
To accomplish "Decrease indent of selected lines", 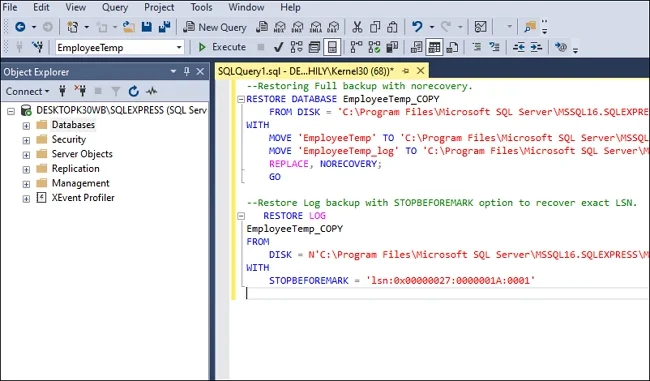I will point(519,47).
